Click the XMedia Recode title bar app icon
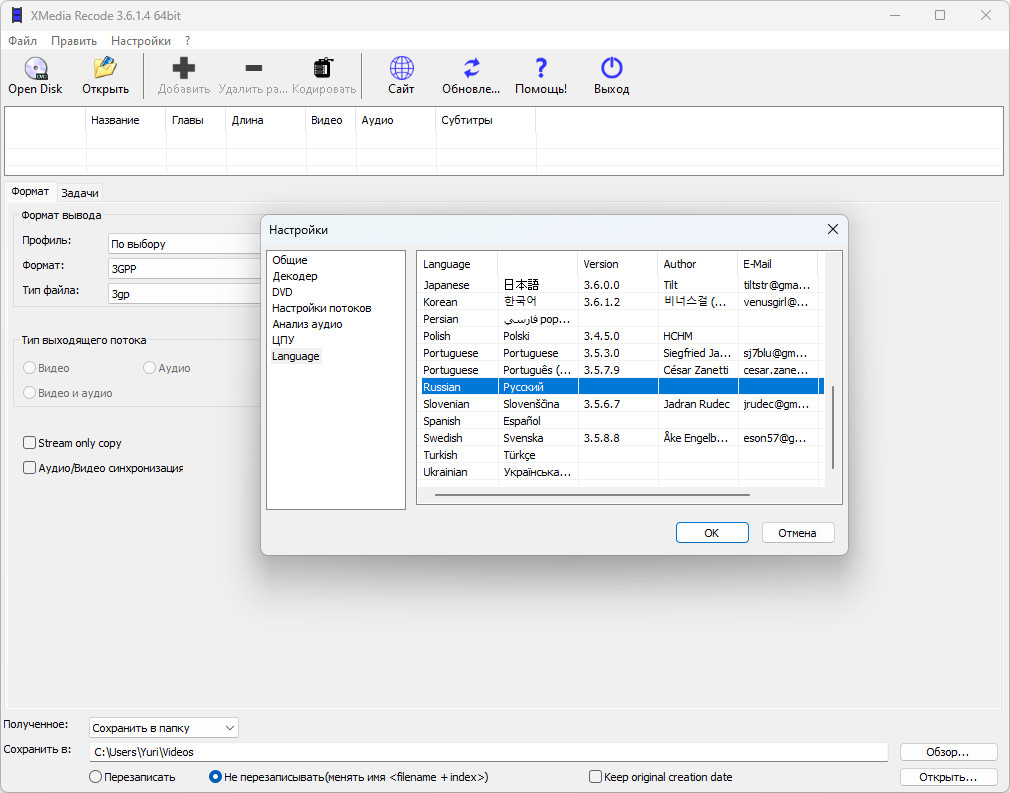This screenshot has width=1010, height=793. click(x=17, y=15)
